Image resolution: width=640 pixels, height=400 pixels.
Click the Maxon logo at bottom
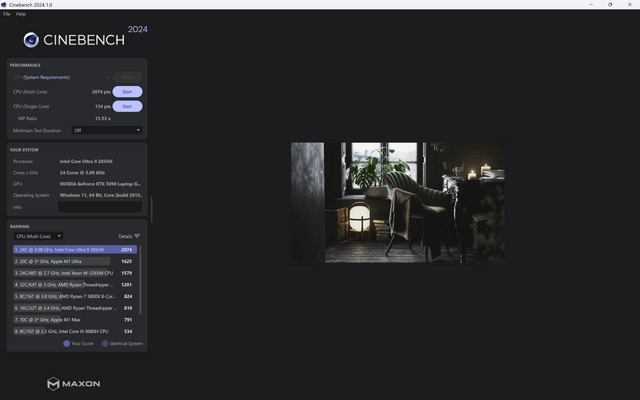pos(73,384)
